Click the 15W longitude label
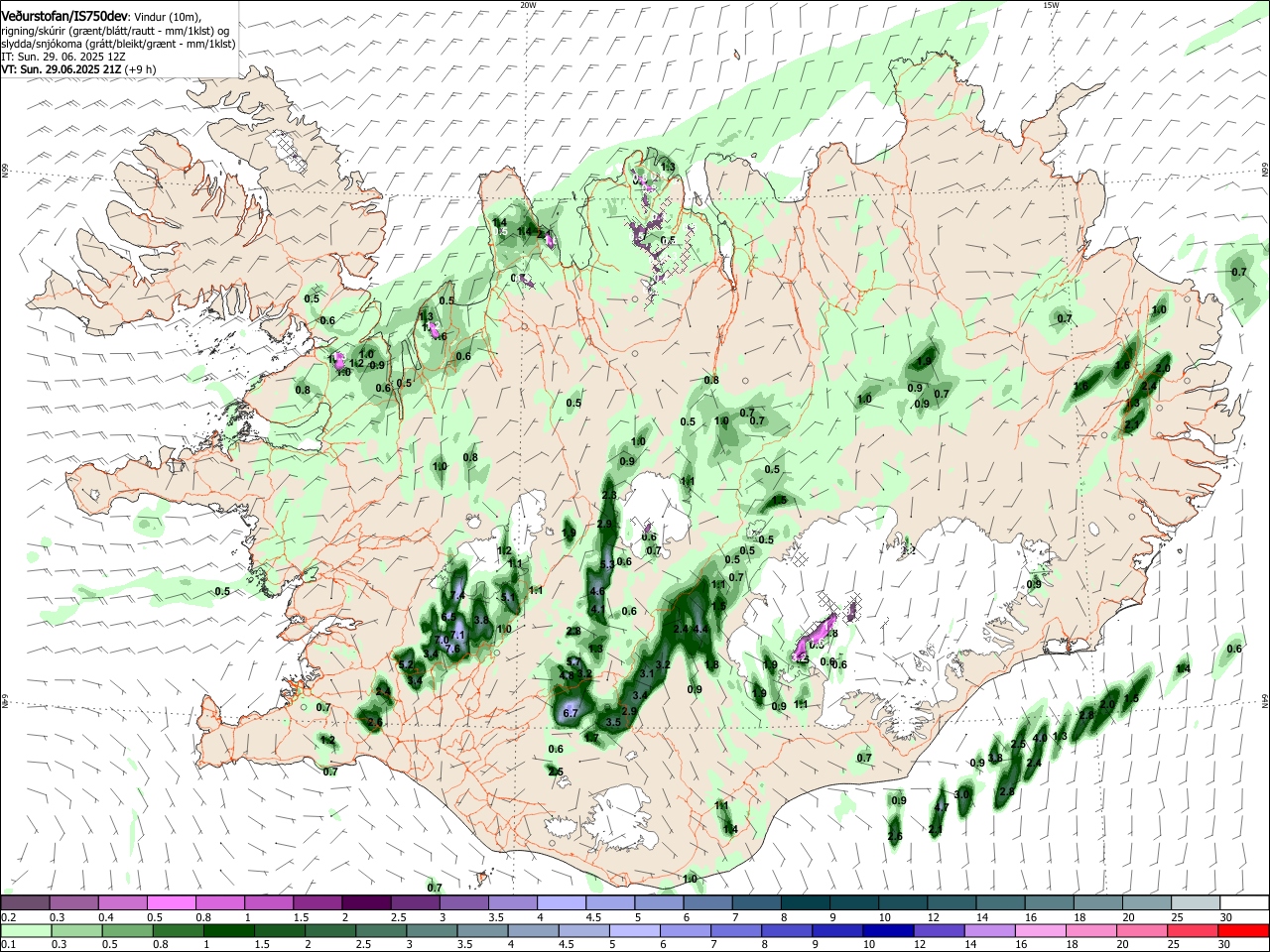The image size is (1270, 952). [x=1051, y=5]
